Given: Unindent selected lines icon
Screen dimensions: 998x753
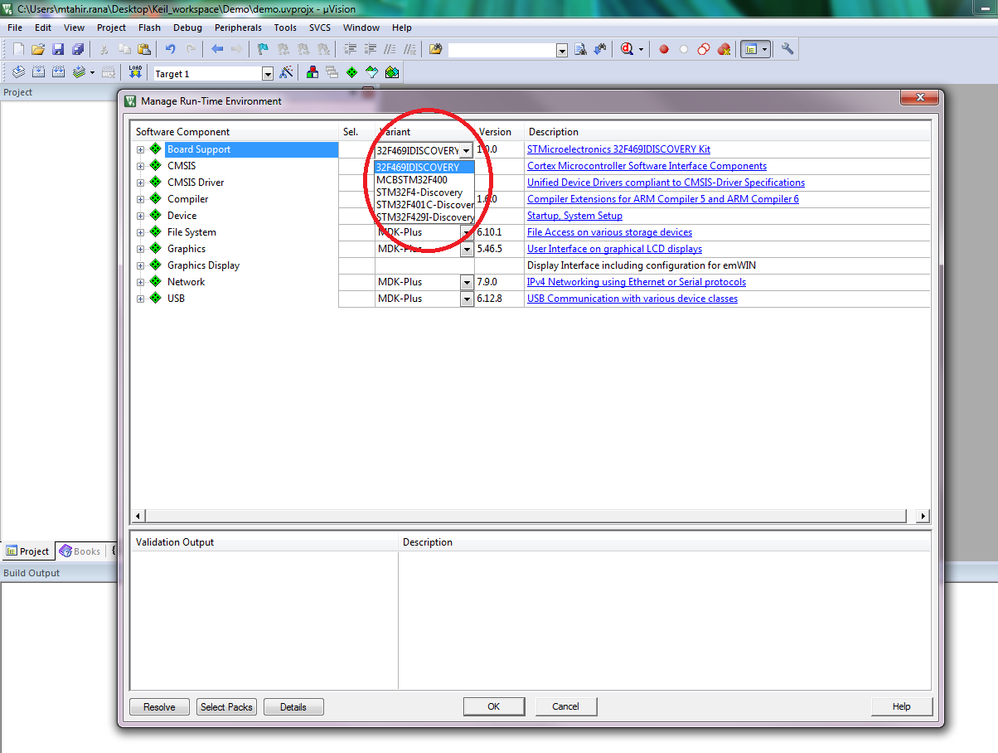Looking at the screenshot, I should (370, 49).
